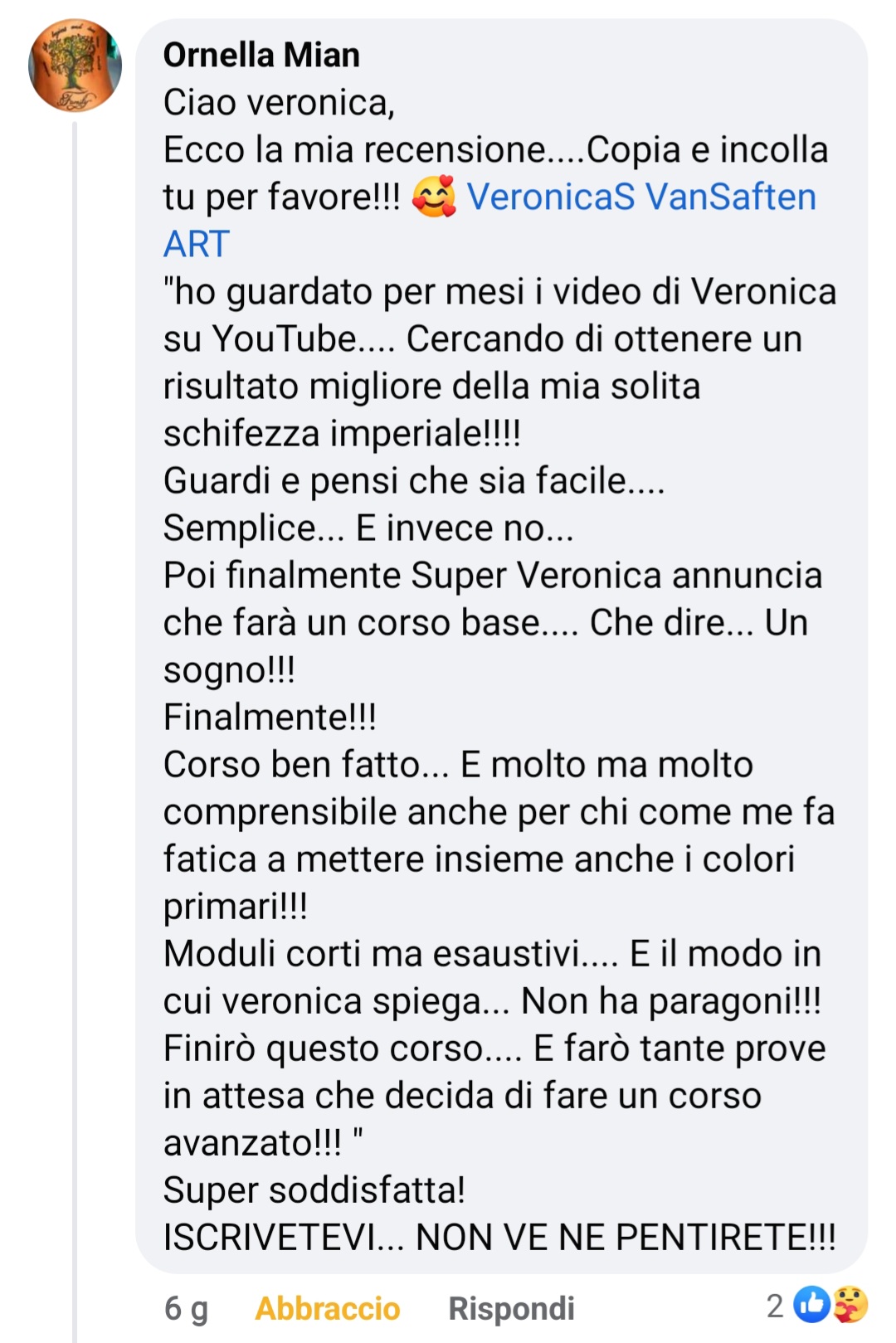Open the reactions count showing 2
Screen dimensions: 896x1343
tap(775, 1306)
